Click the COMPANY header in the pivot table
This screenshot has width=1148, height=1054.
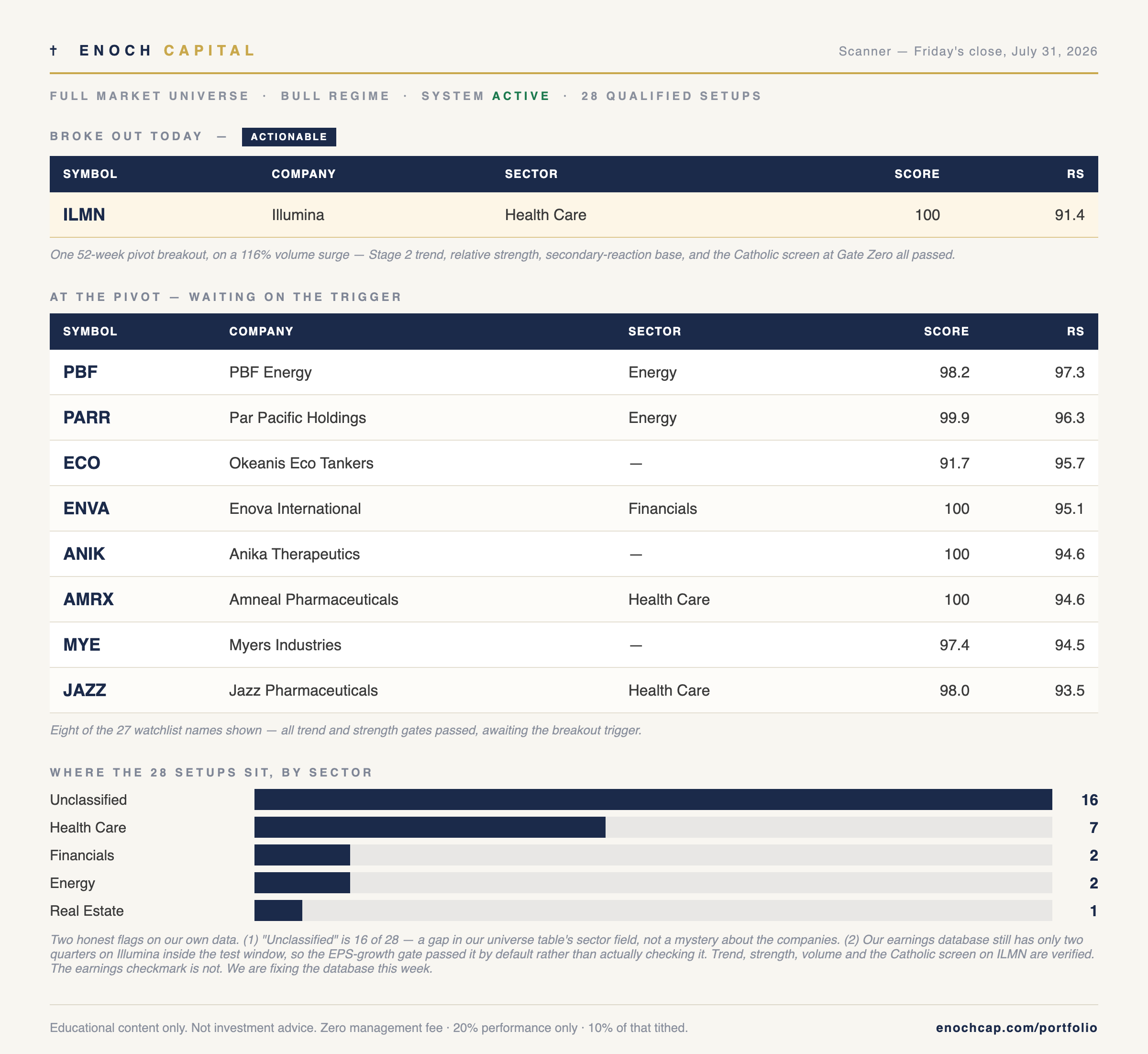tap(261, 332)
